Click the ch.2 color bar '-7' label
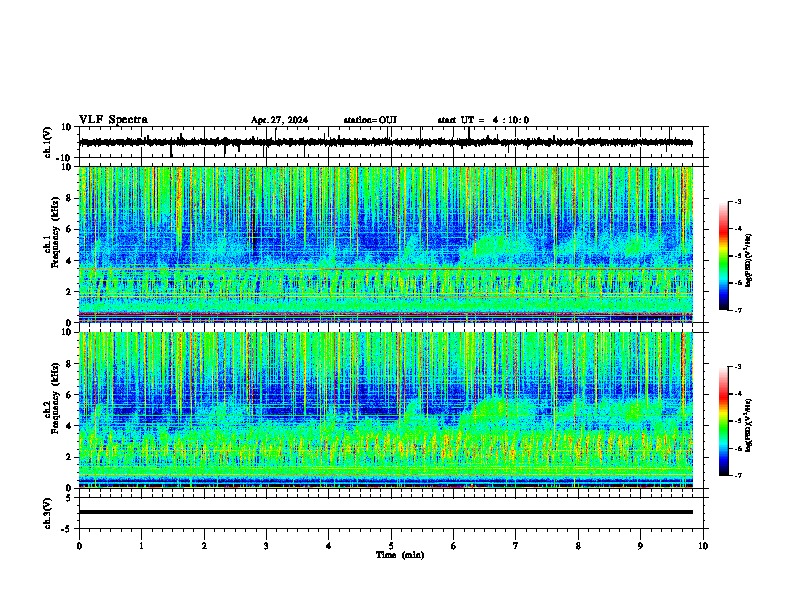 pos(737,476)
